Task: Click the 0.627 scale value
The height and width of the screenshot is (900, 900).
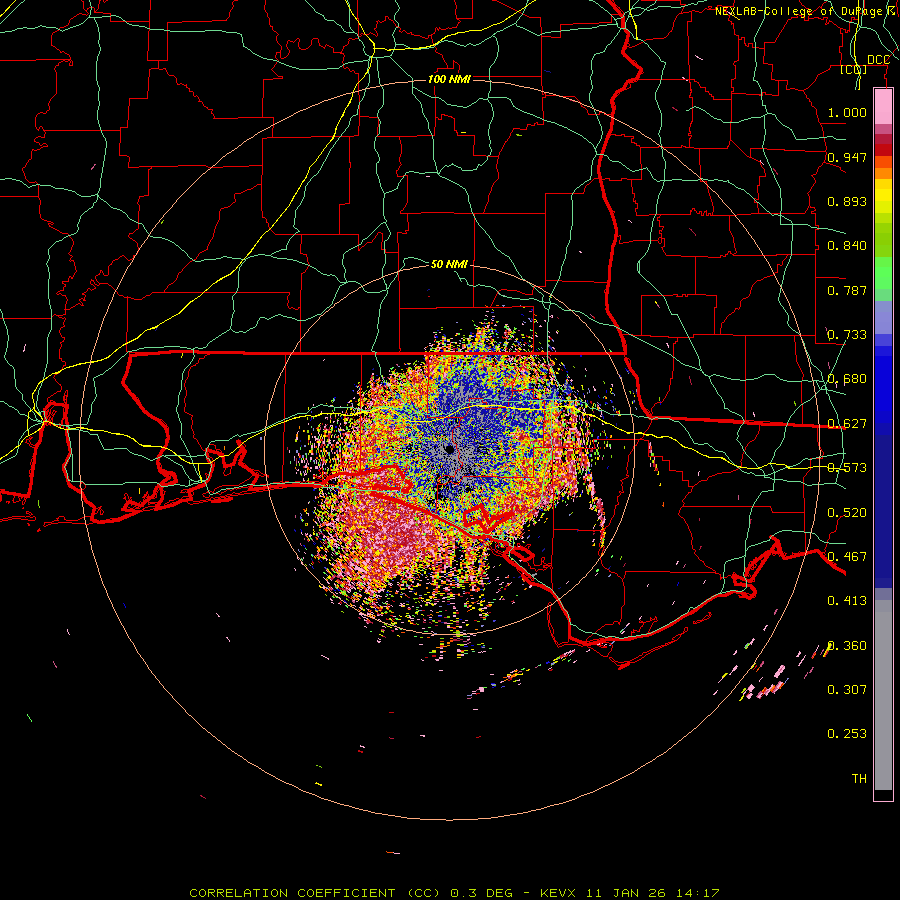Action: coord(847,424)
